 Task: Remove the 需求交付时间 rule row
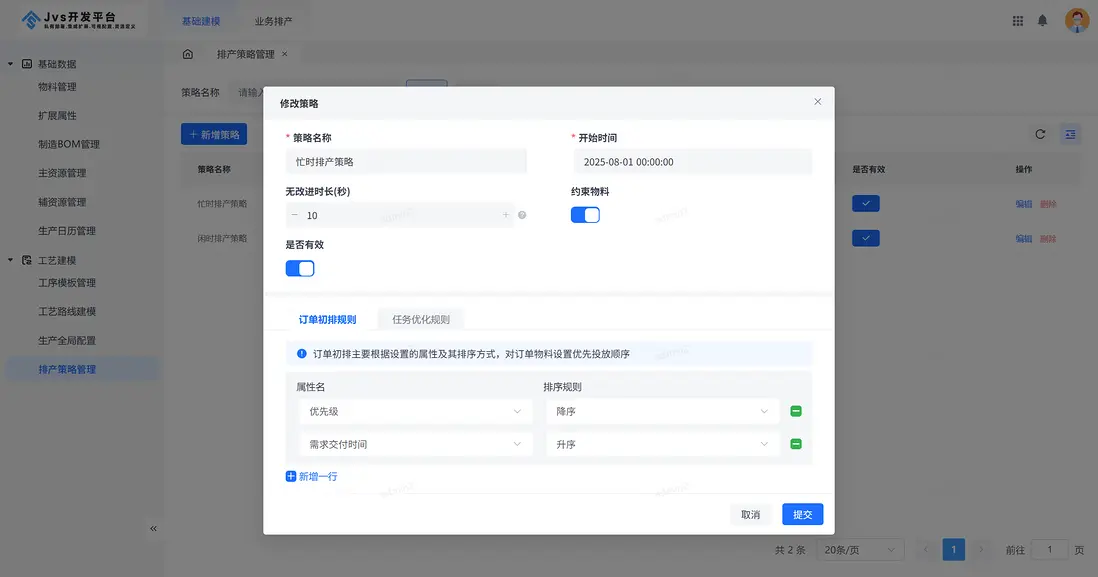pyautogui.click(x=795, y=444)
